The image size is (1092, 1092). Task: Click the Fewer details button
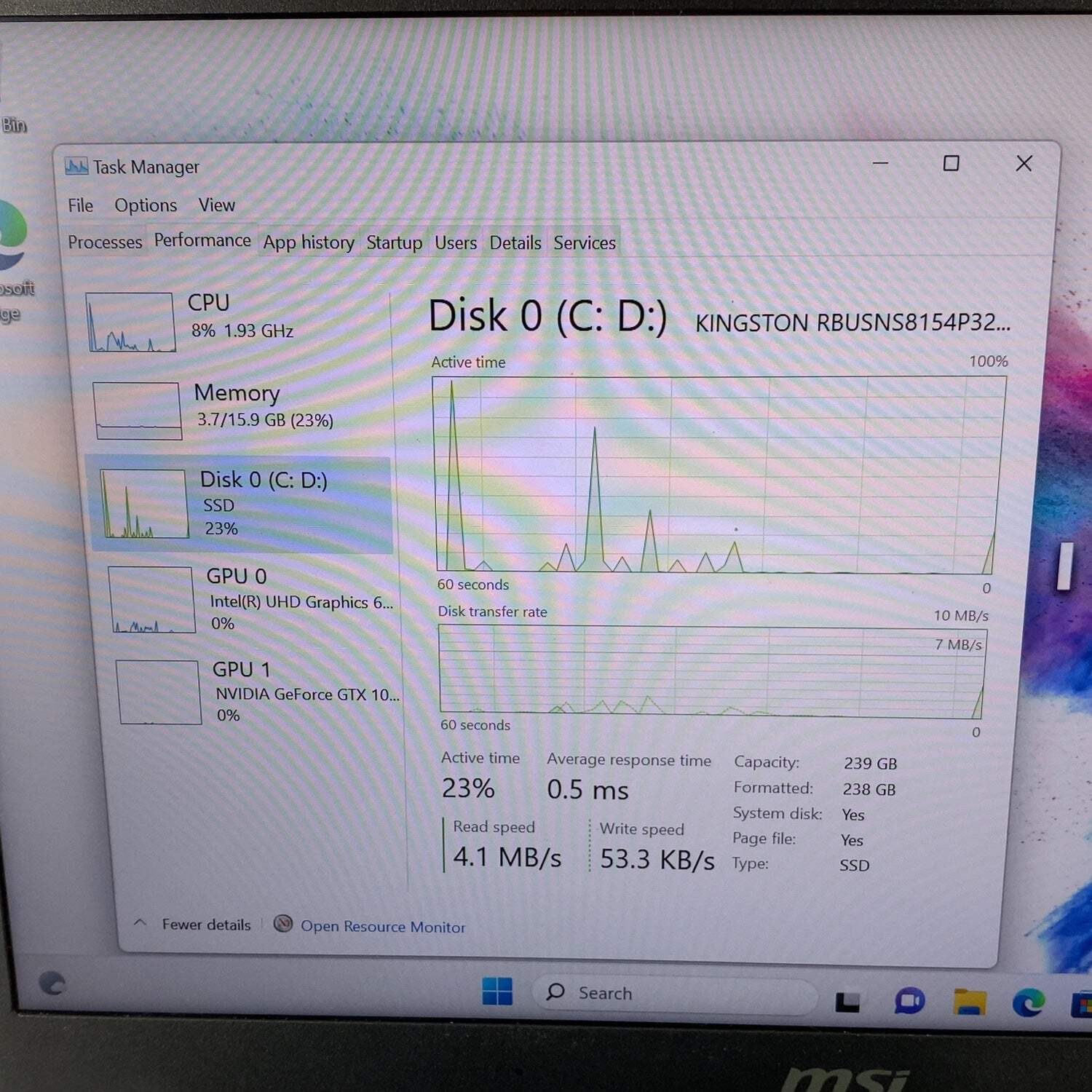click(206, 925)
